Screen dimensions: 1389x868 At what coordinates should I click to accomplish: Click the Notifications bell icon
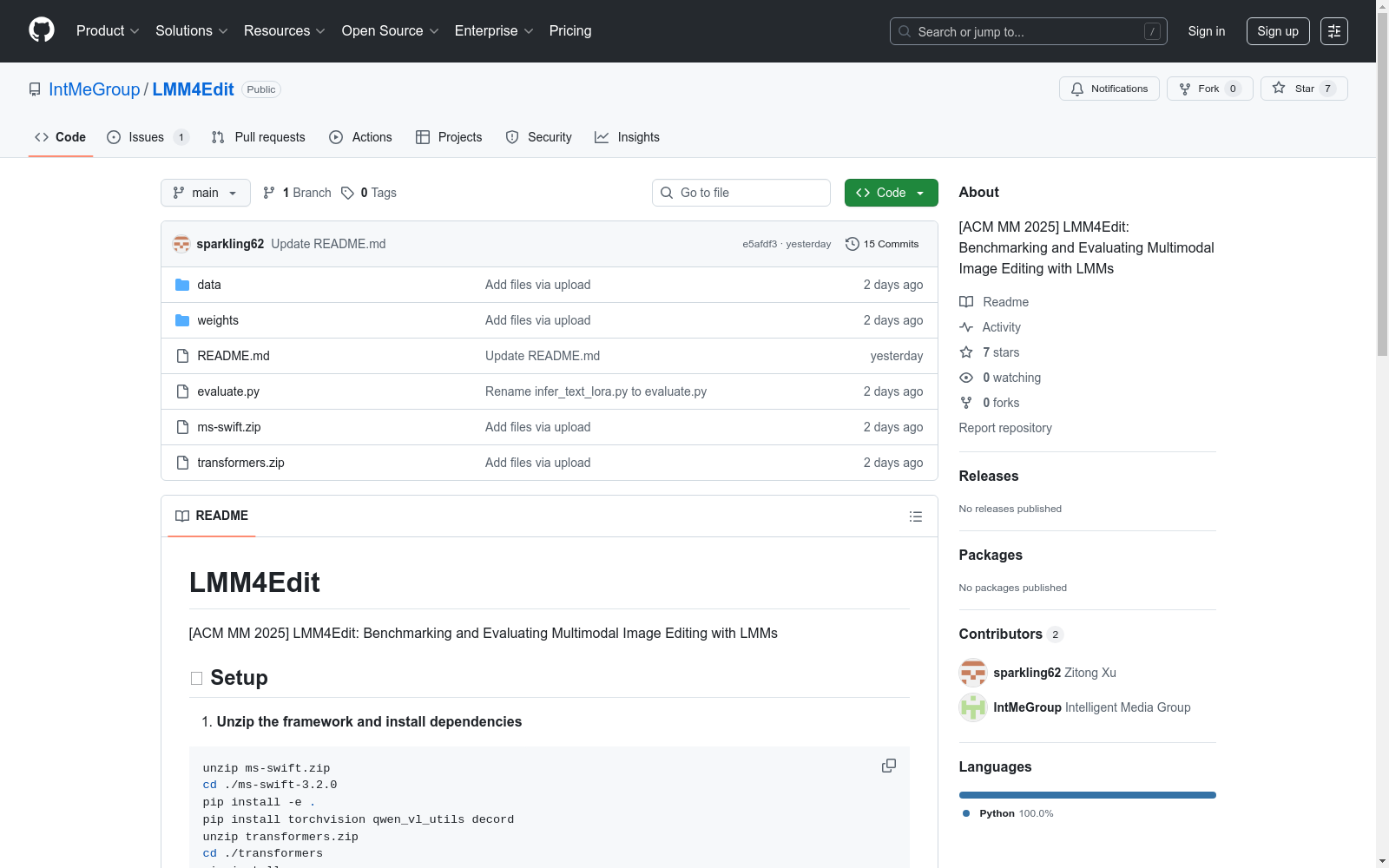tap(1077, 89)
